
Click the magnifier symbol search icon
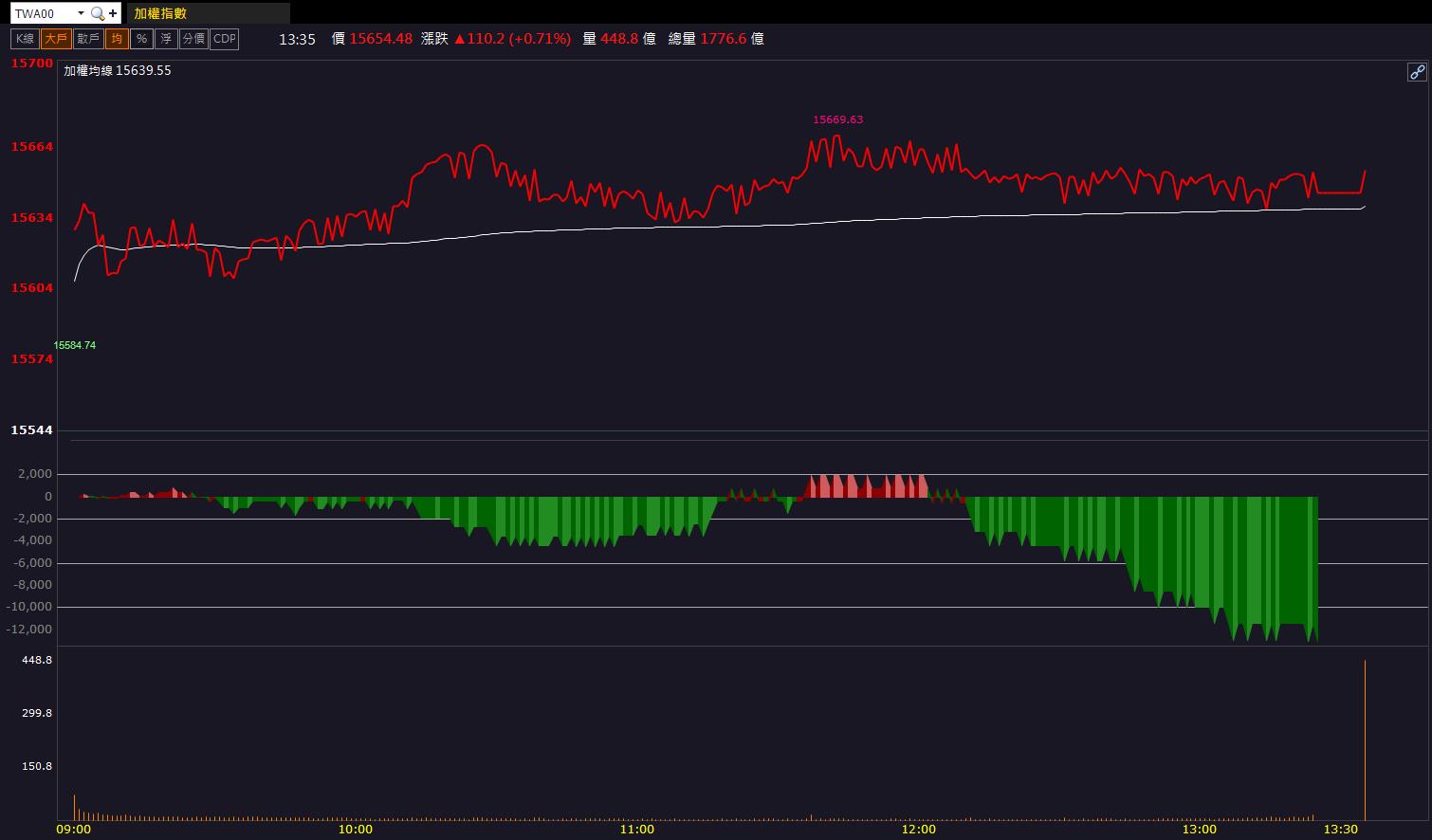97,13
